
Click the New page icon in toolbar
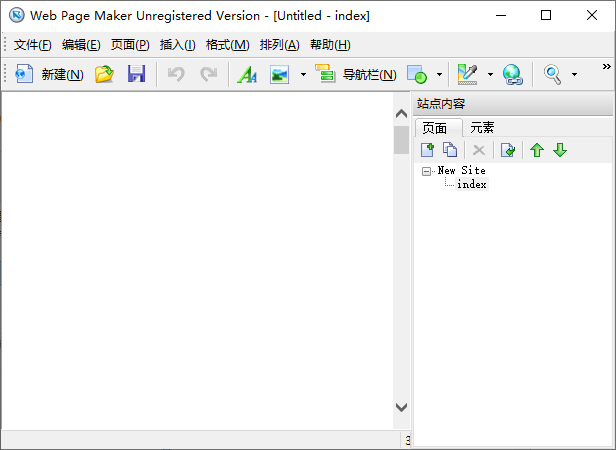tap(24, 73)
